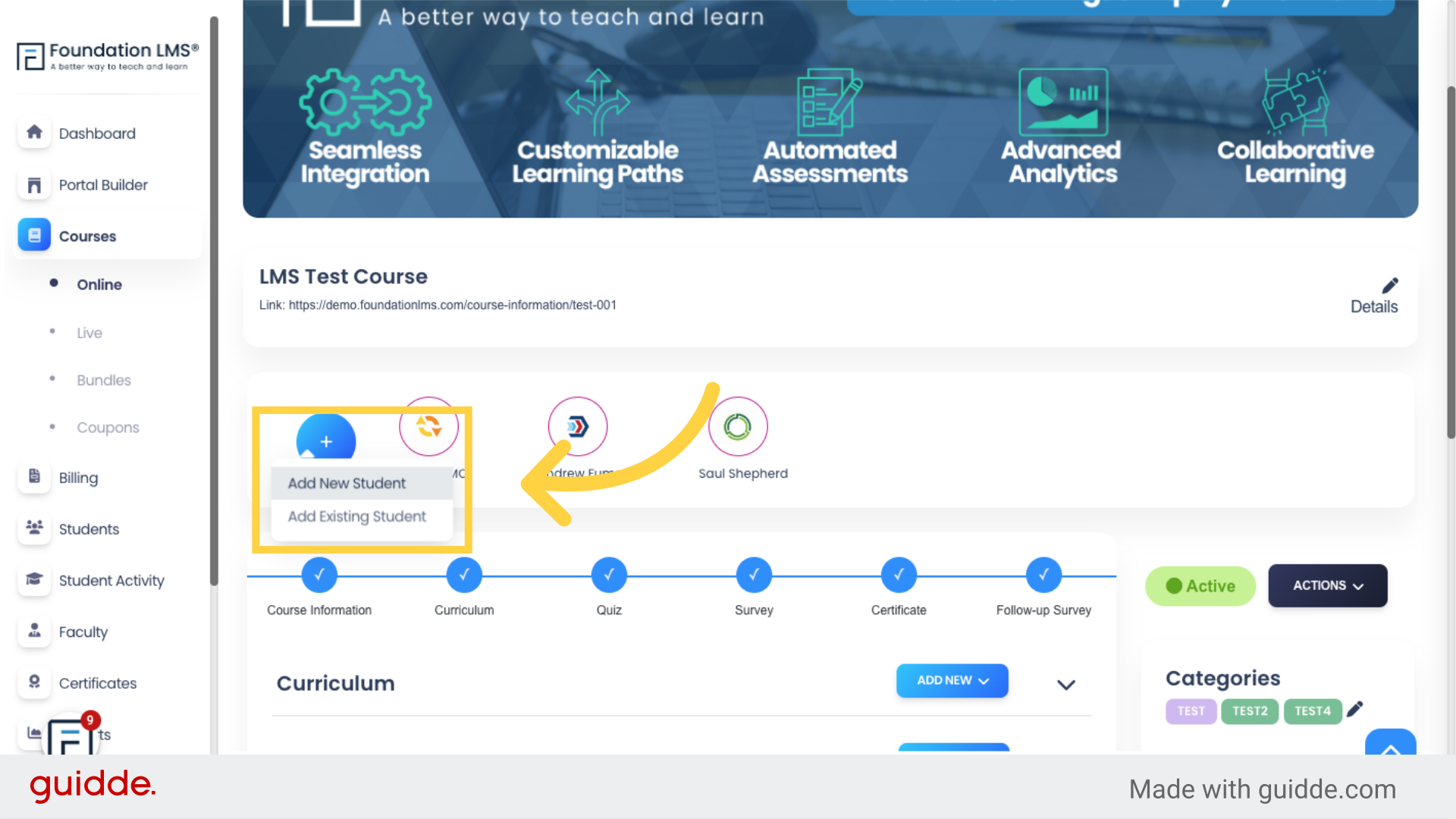This screenshot has height=819, width=1456.
Task: Toggle the Active status button
Action: tap(1200, 586)
